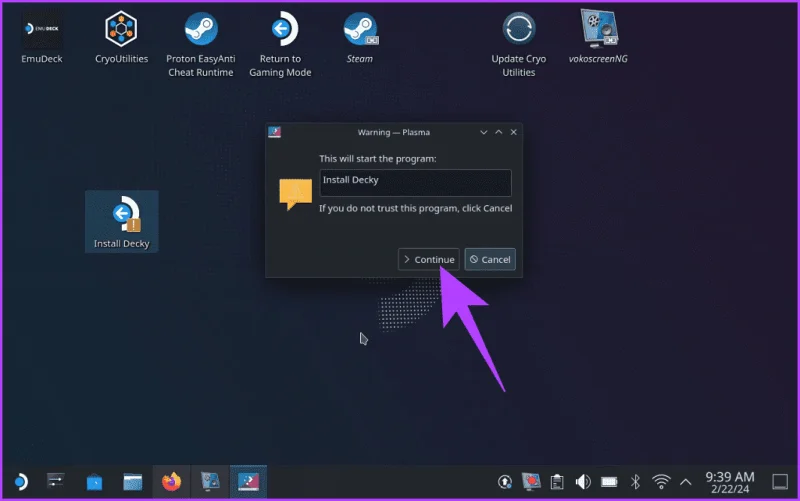Click Cancel in the Warning dialog
Viewport: 800px width, 501px height.
point(490,259)
